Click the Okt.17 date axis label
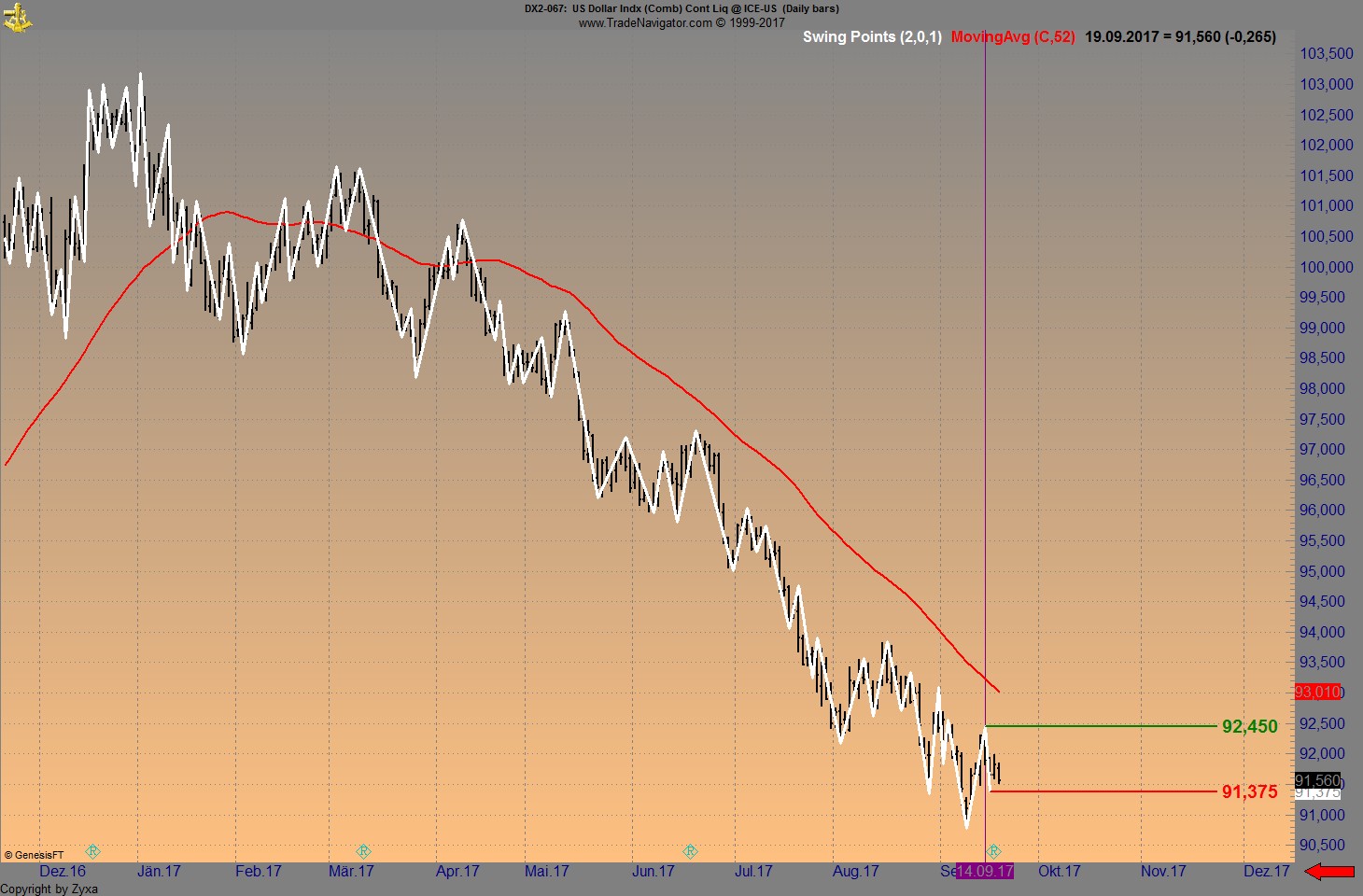 click(x=1060, y=871)
